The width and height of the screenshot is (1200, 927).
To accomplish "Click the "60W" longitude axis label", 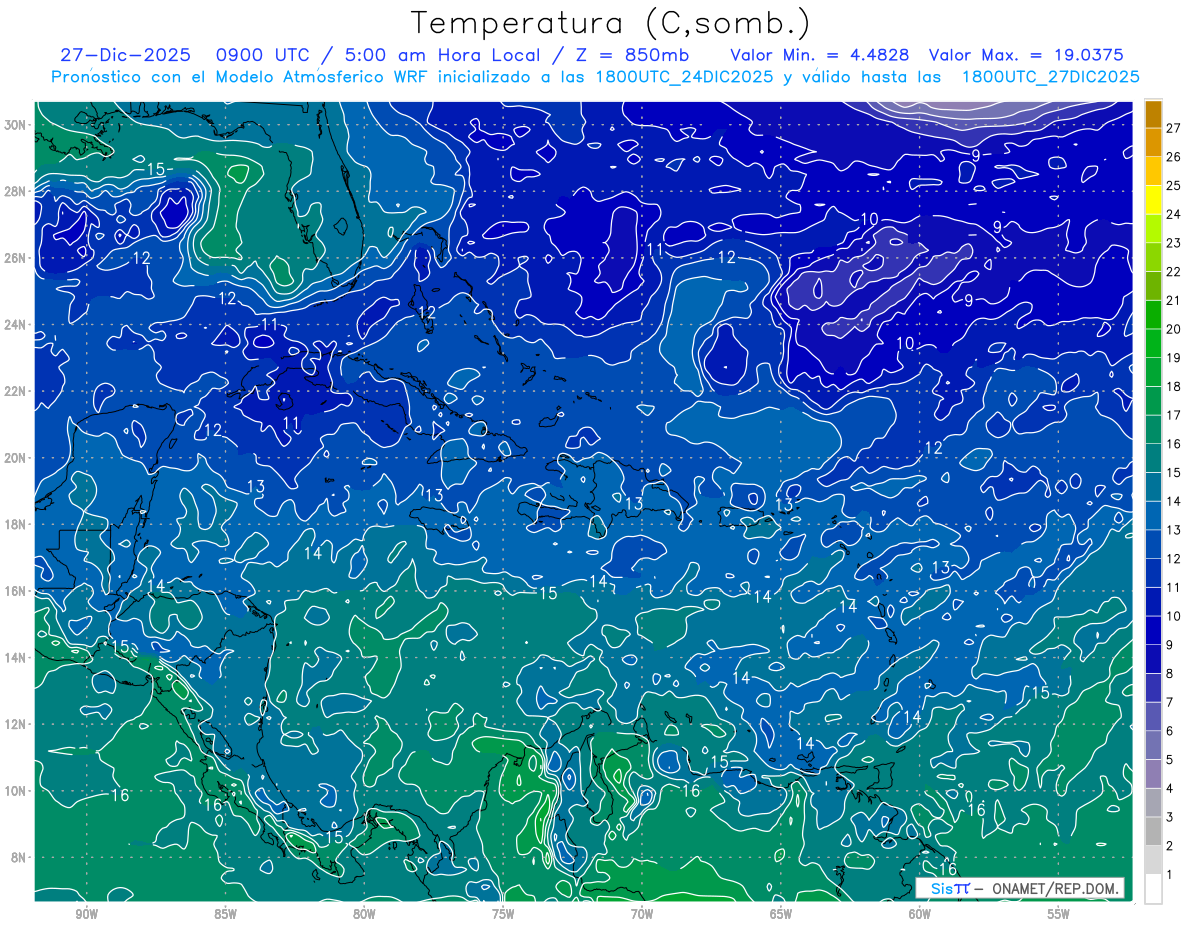I will point(920,915).
